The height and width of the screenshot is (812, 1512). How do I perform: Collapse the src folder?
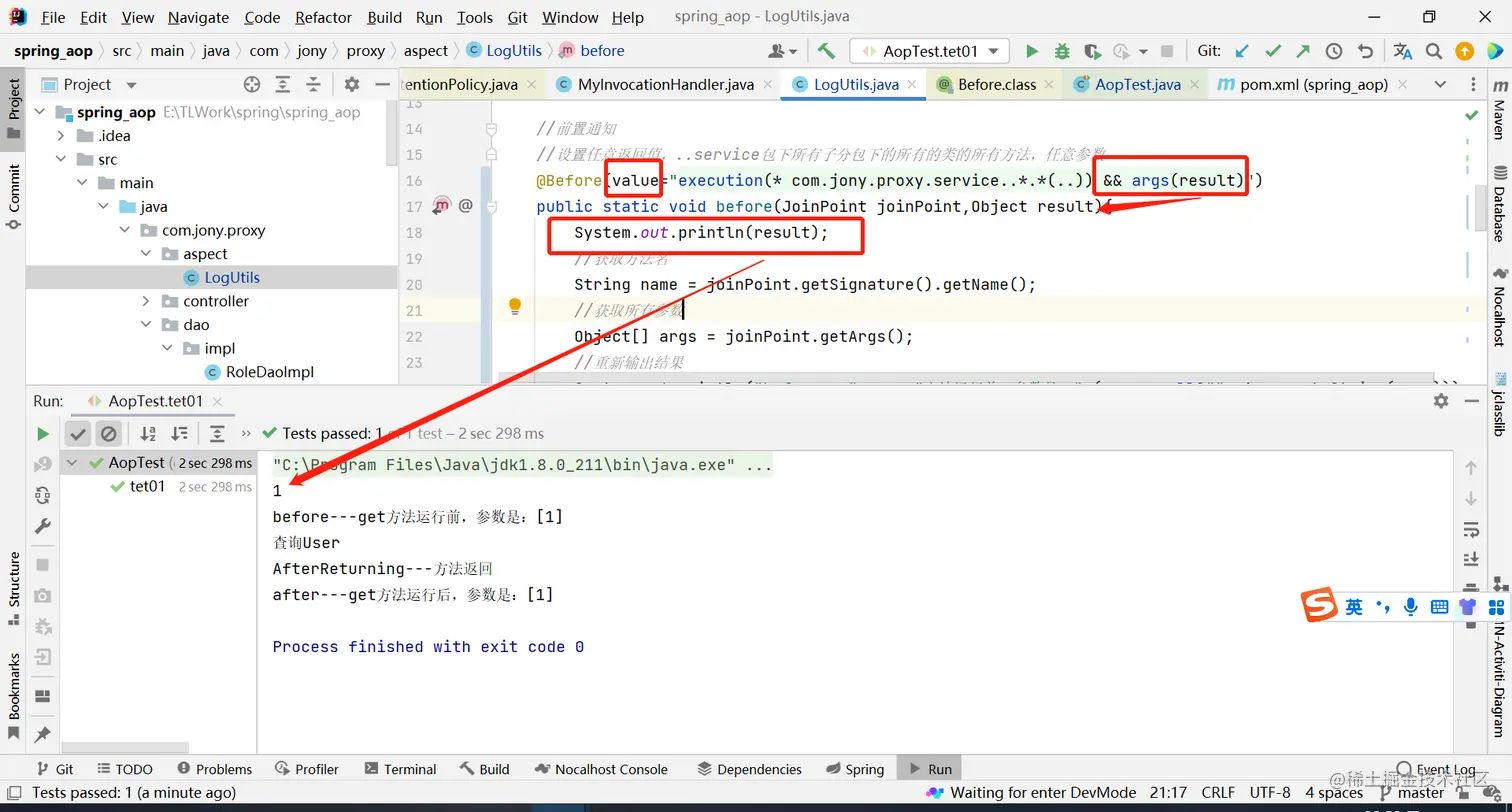61,160
